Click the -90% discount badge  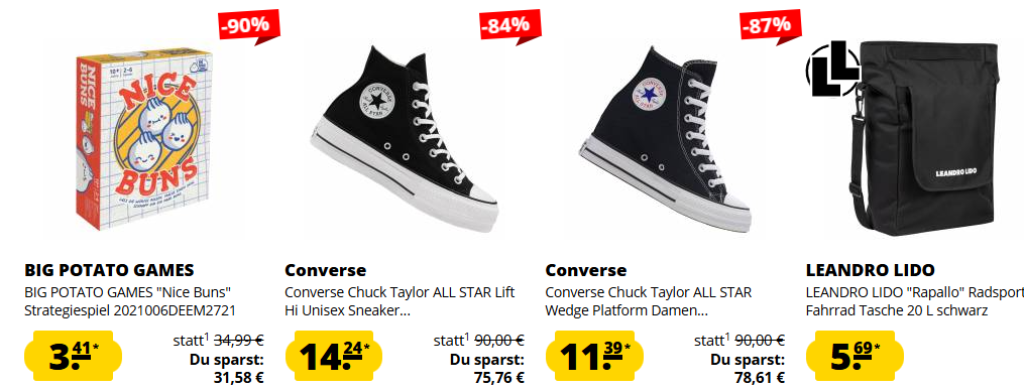[x=249, y=27]
